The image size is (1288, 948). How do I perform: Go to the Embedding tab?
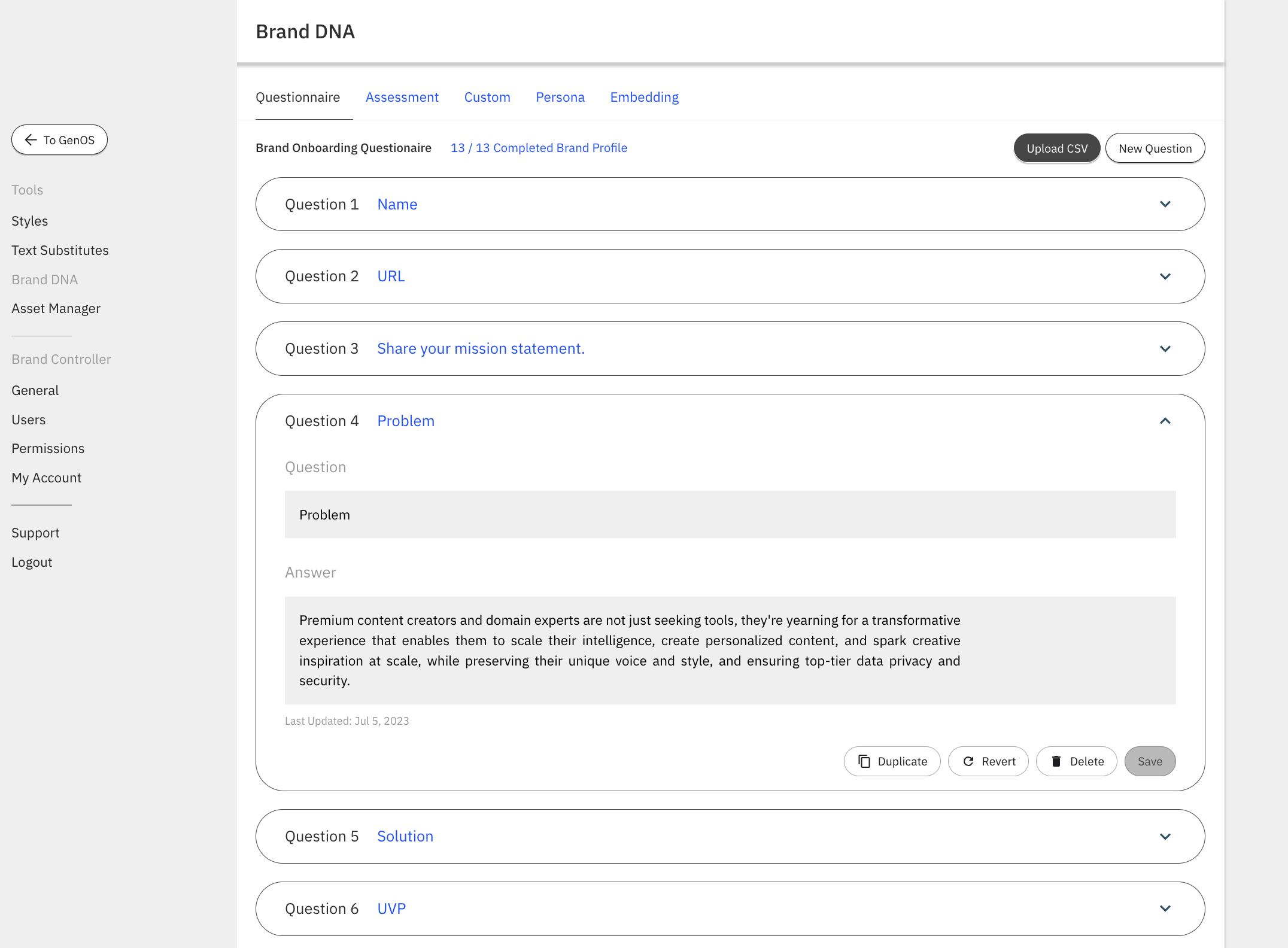(644, 97)
